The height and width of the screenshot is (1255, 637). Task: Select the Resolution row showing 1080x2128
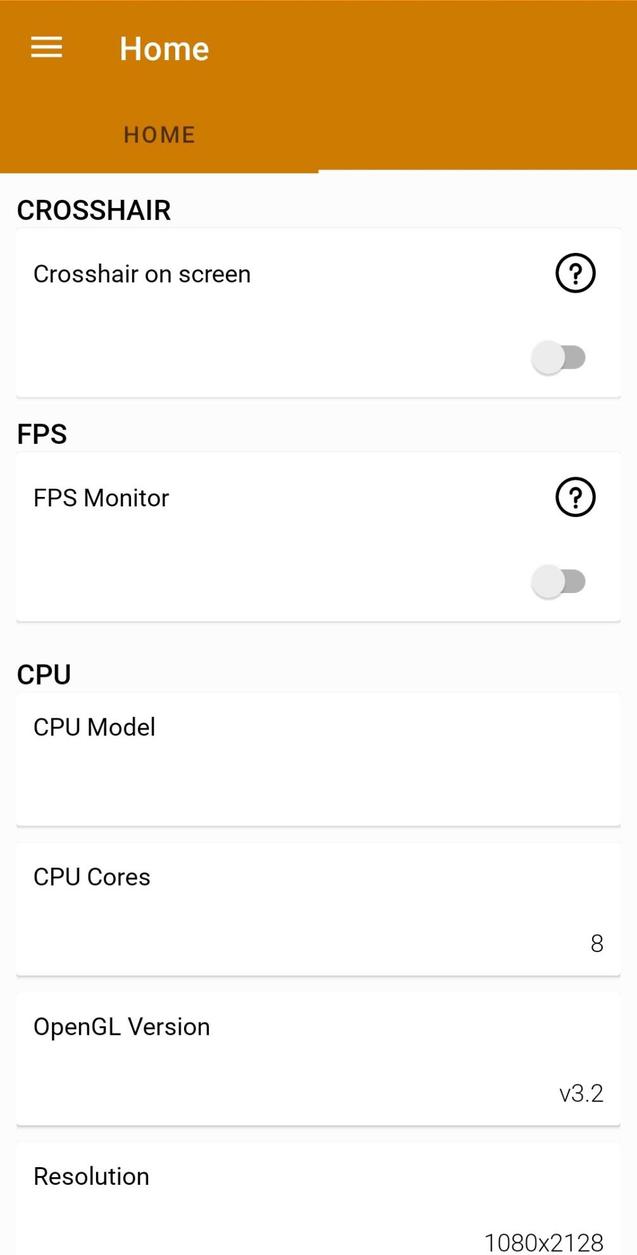318,1200
